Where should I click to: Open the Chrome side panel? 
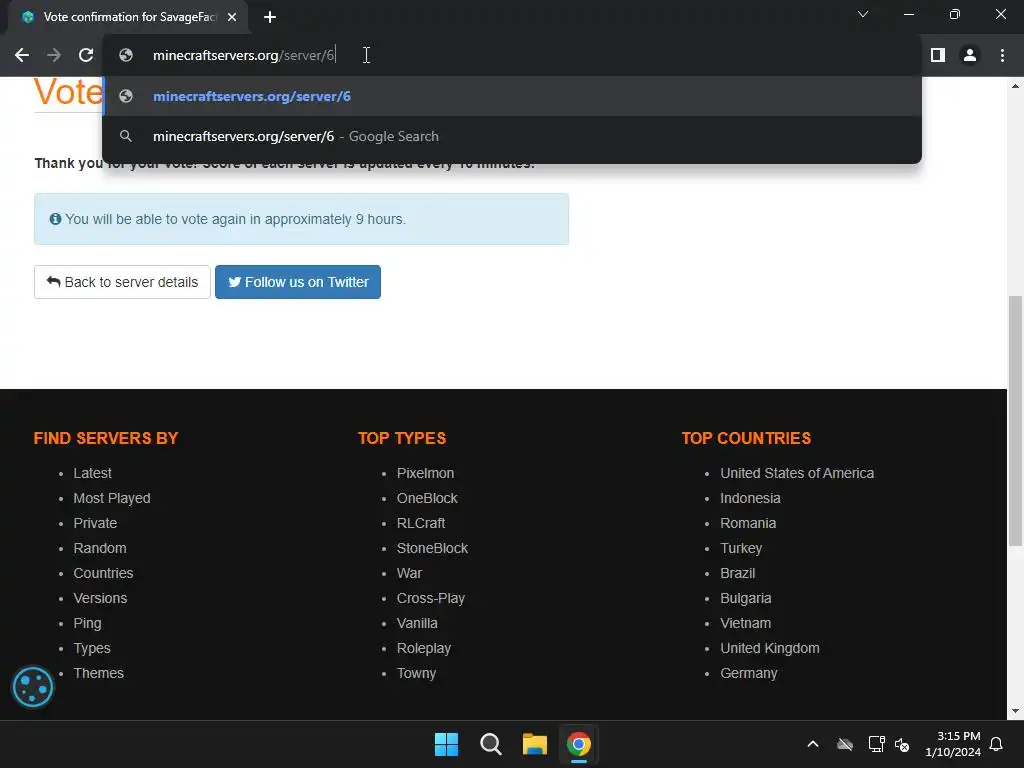[938, 56]
